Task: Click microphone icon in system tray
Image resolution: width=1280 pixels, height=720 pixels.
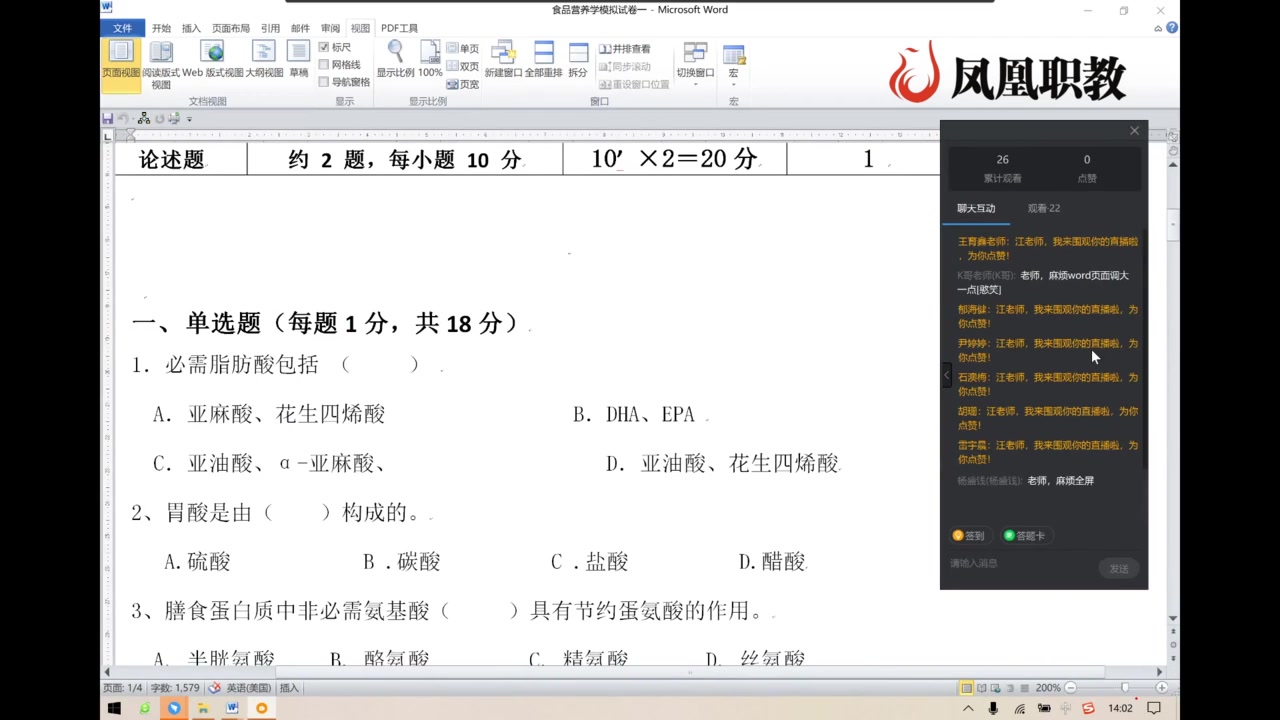Action: [993, 708]
